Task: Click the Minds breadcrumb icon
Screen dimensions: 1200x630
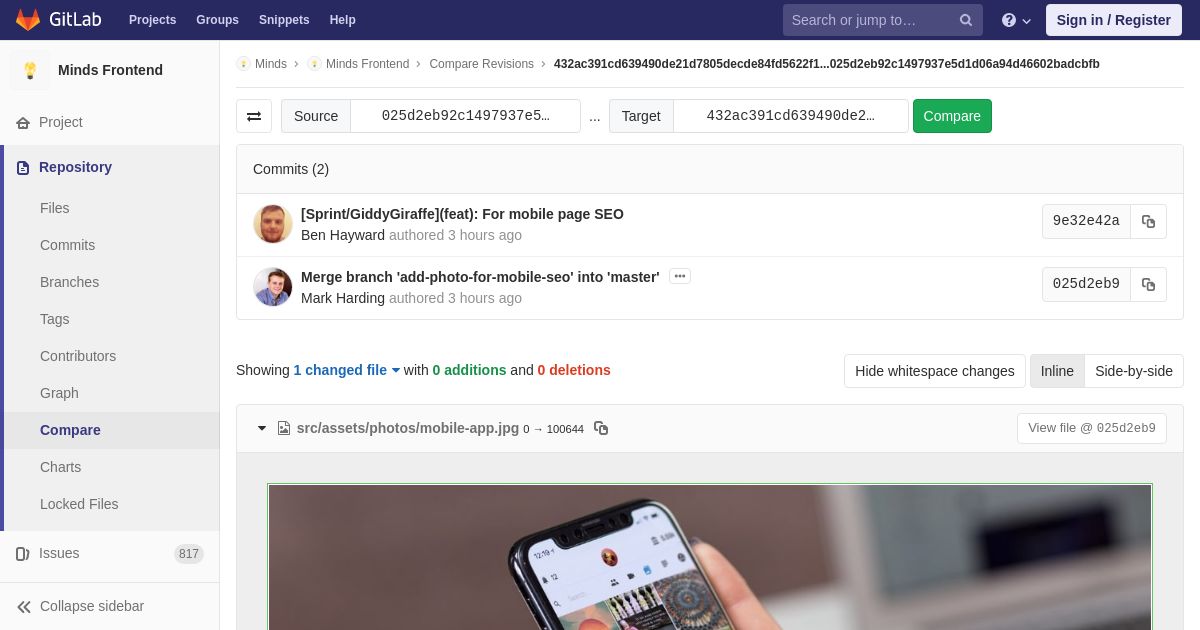Action: (243, 64)
